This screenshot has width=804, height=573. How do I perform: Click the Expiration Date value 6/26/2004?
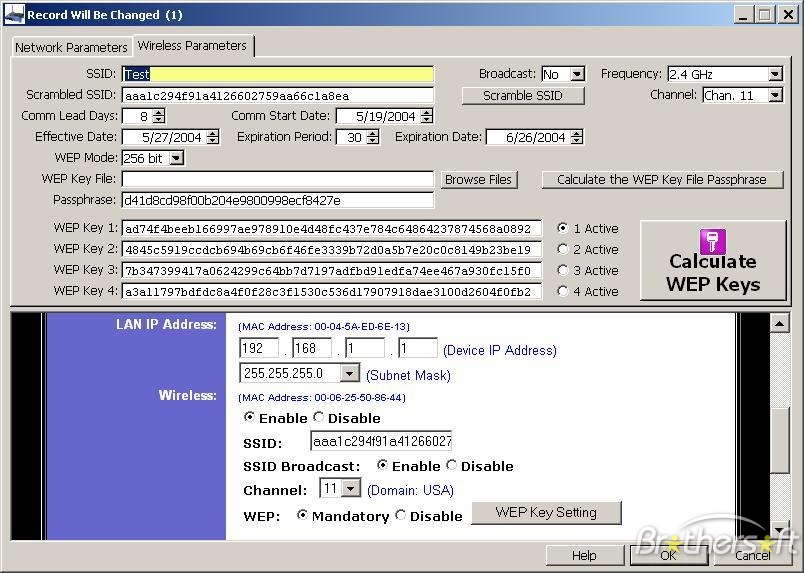click(x=535, y=137)
